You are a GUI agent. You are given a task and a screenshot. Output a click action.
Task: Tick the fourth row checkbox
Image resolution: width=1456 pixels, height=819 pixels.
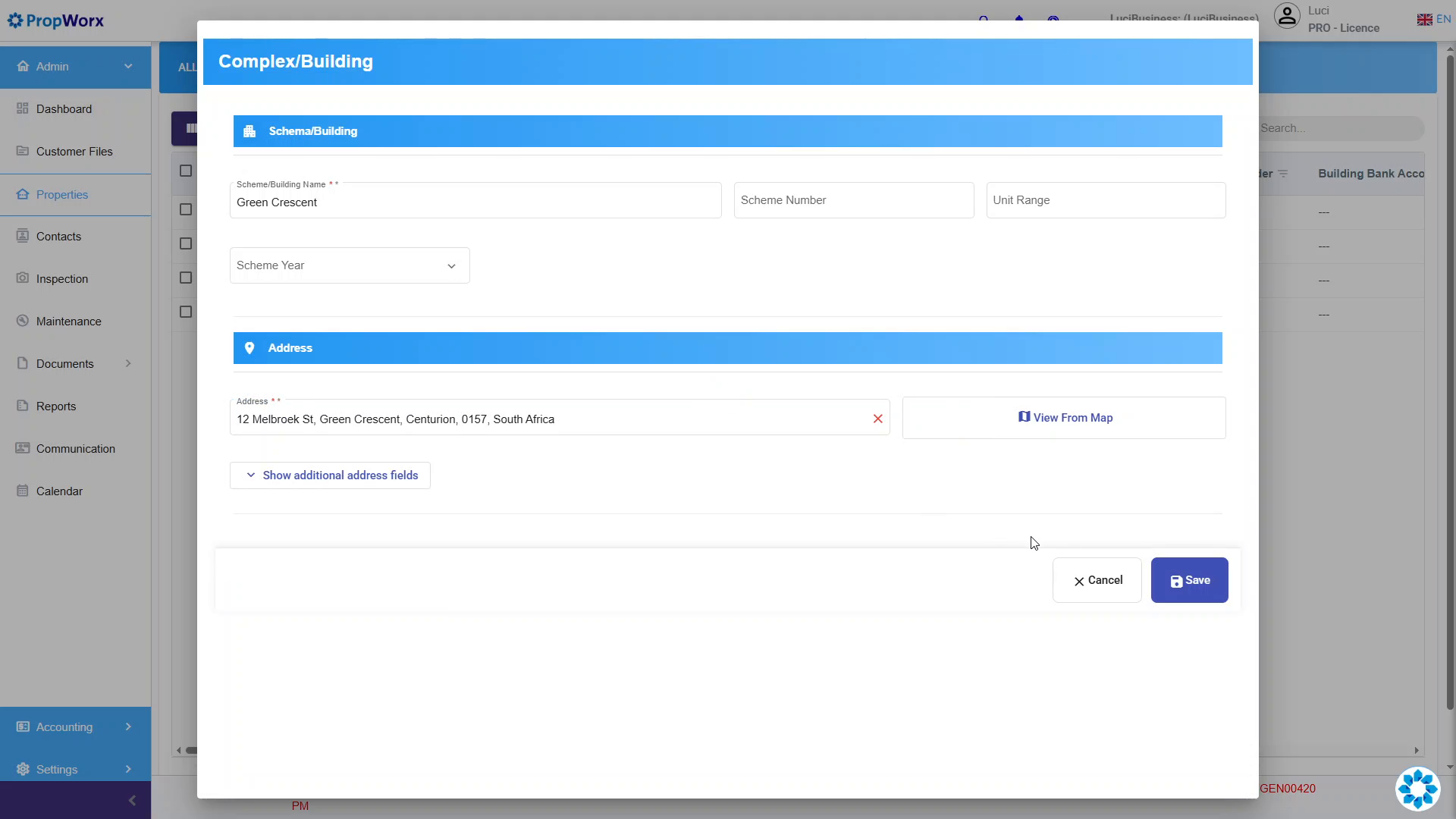(186, 312)
